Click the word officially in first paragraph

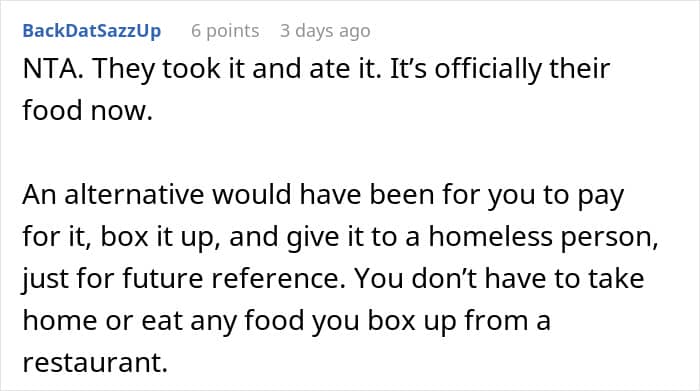coord(488,69)
